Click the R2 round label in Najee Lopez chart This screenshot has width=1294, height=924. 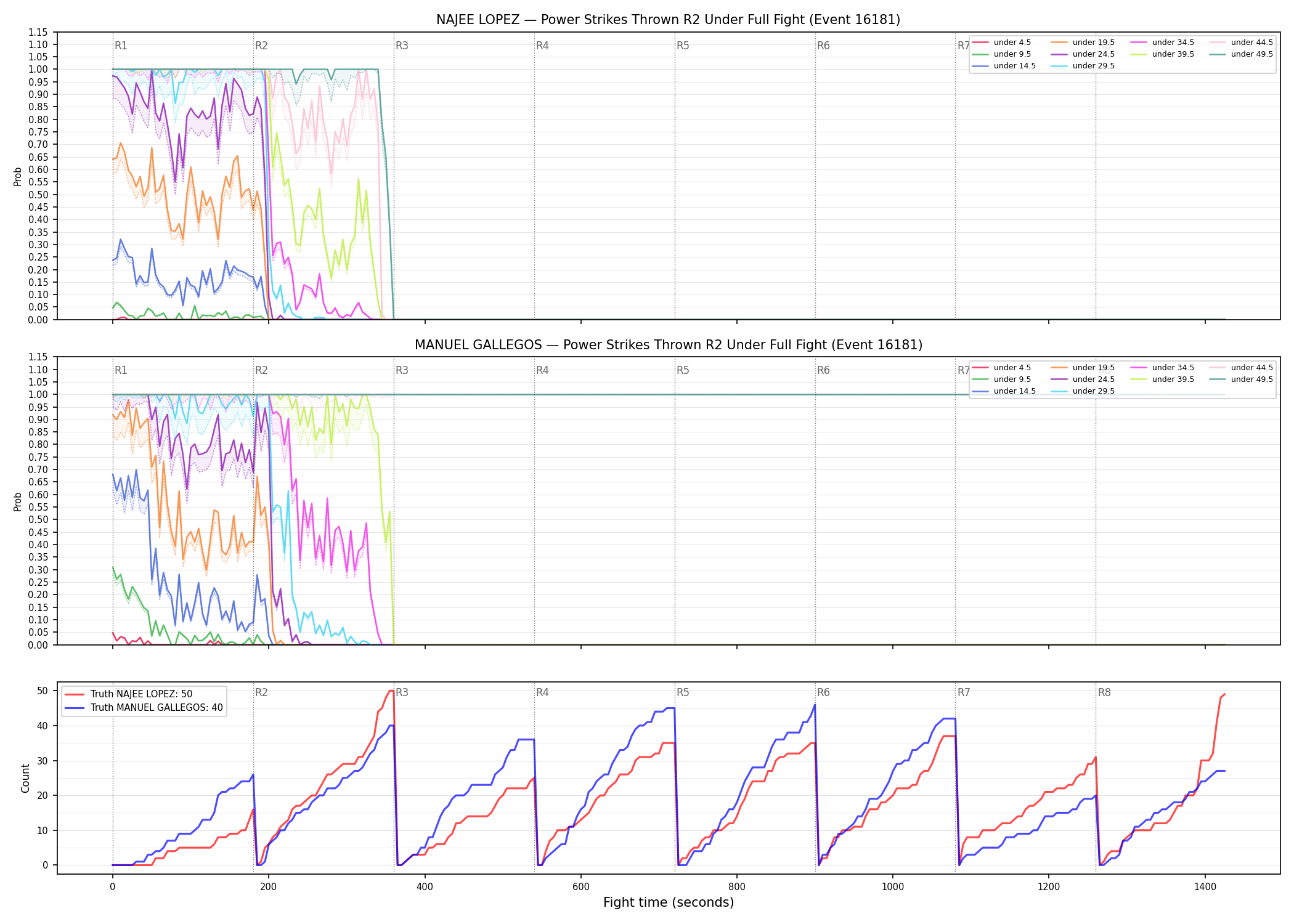pyautogui.click(x=261, y=46)
